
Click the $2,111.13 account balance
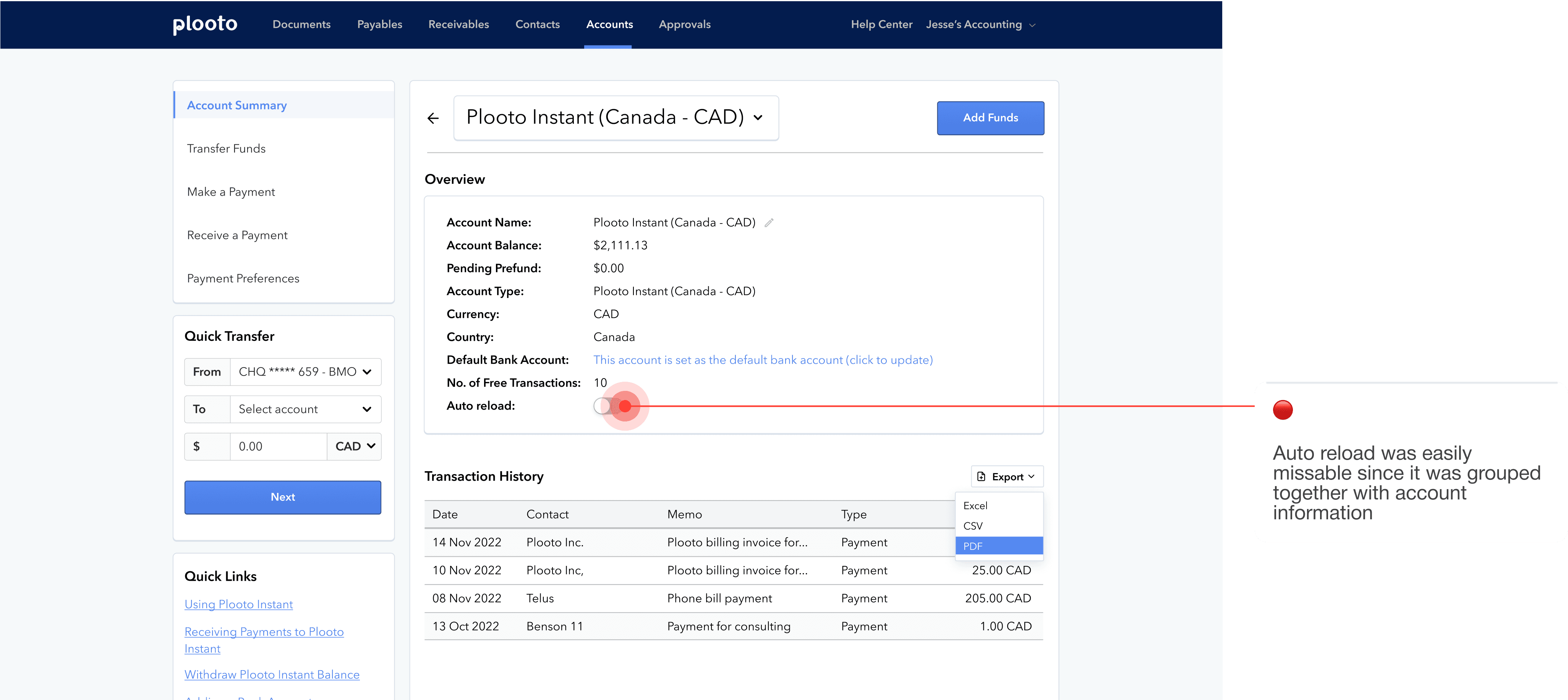[x=620, y=246]
